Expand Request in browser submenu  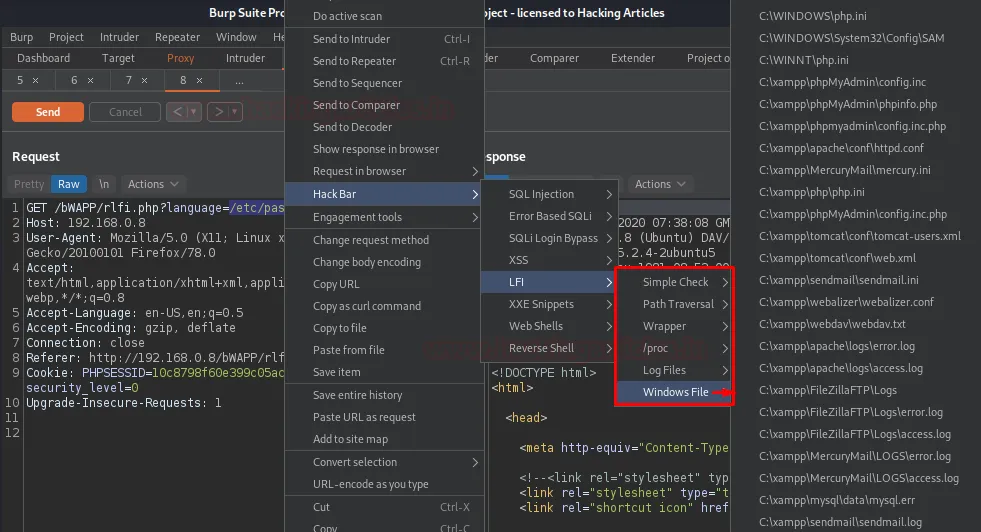384,171
